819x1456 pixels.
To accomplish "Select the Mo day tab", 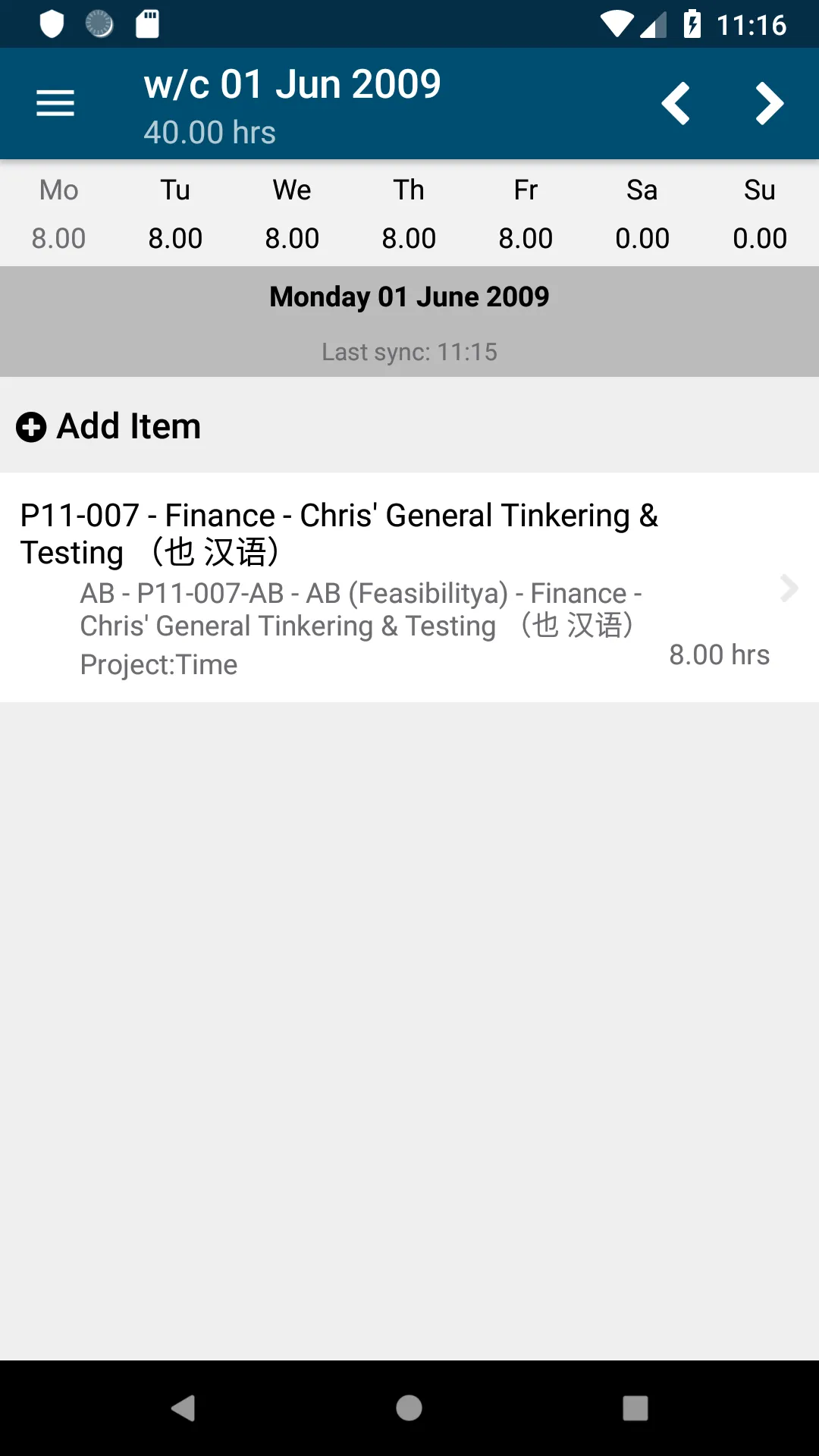I will [x=58, y=214].
